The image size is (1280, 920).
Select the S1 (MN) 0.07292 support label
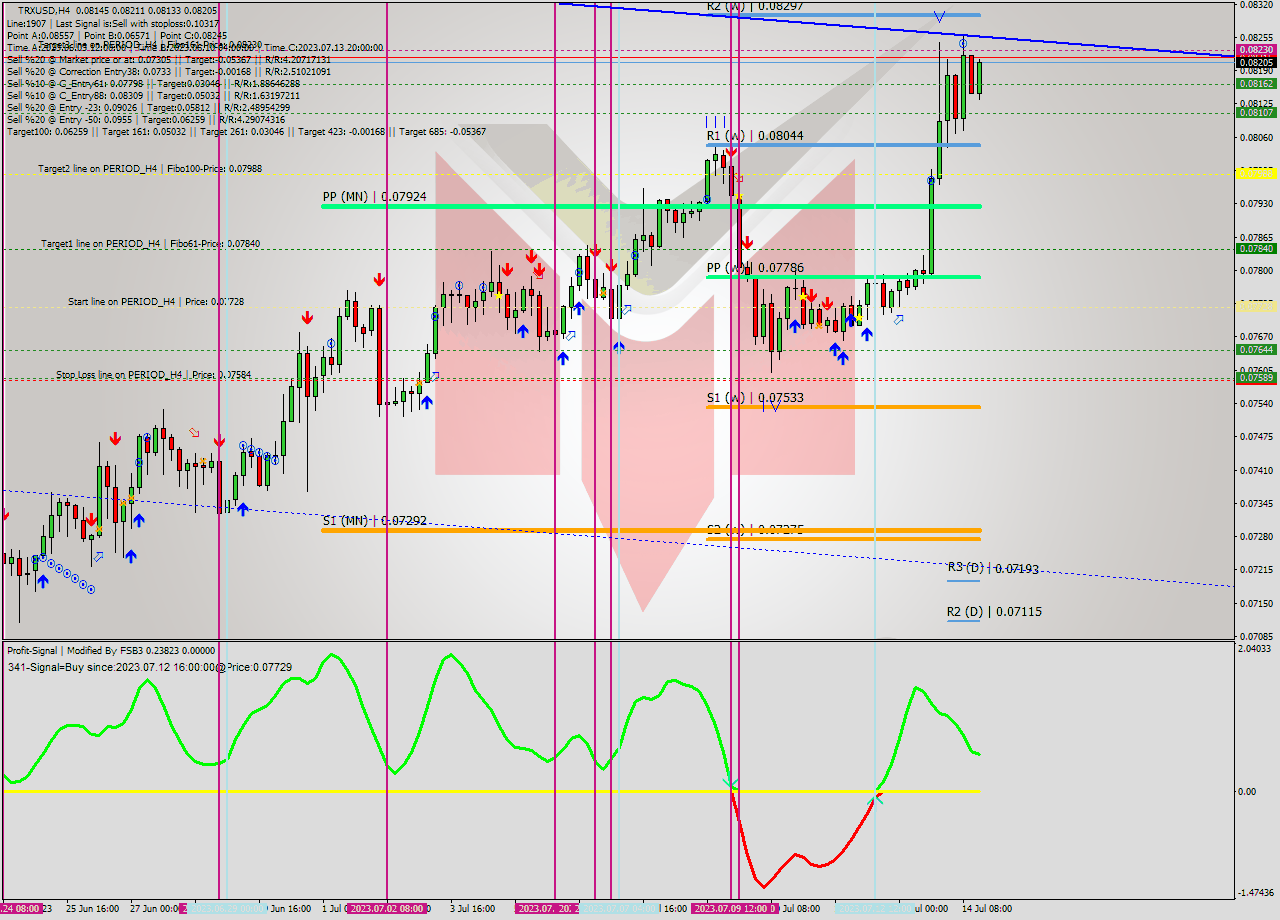click(375, 521)
